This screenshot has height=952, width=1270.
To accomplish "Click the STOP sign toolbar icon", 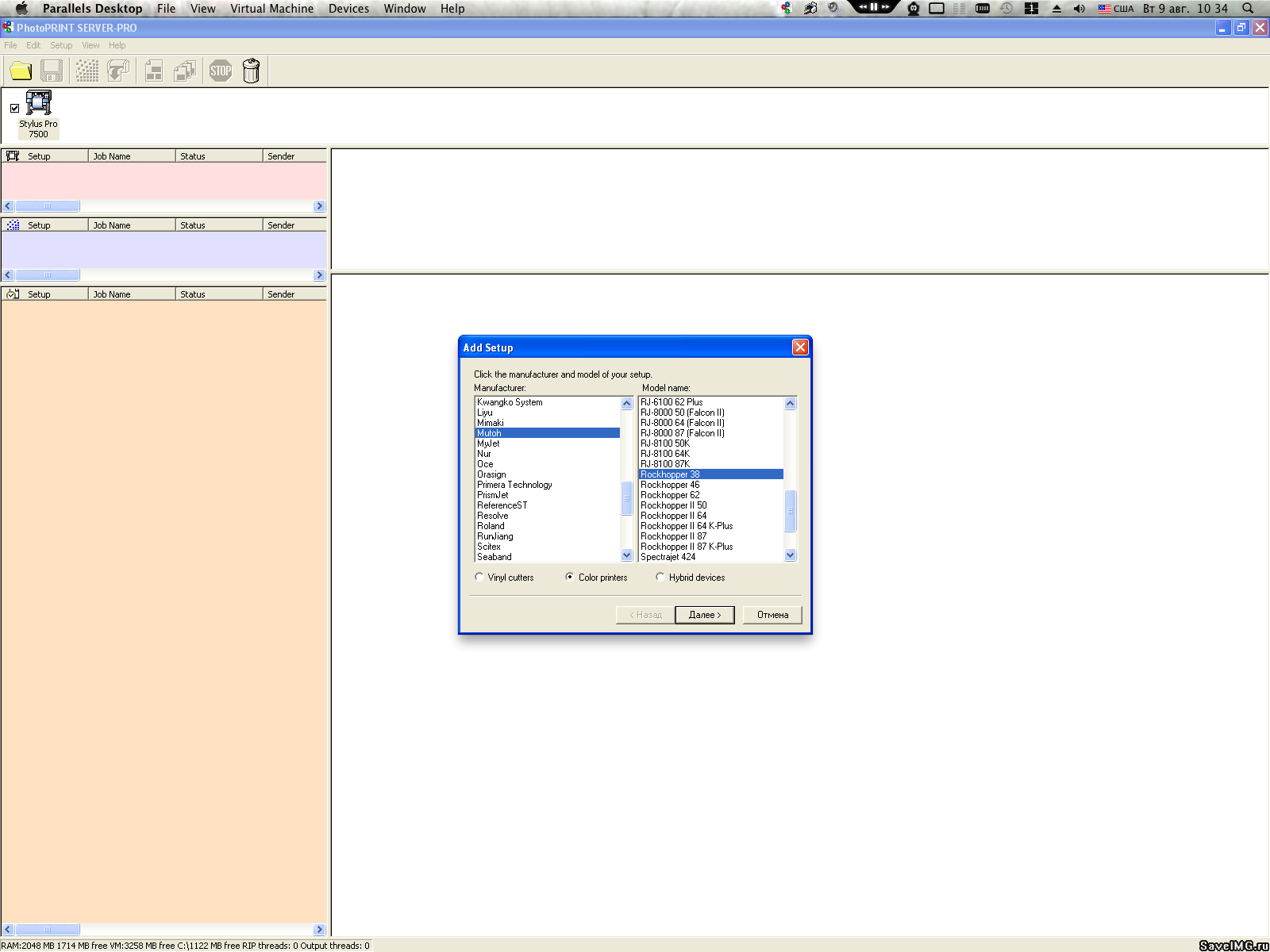I will click(x=221, y=71).
